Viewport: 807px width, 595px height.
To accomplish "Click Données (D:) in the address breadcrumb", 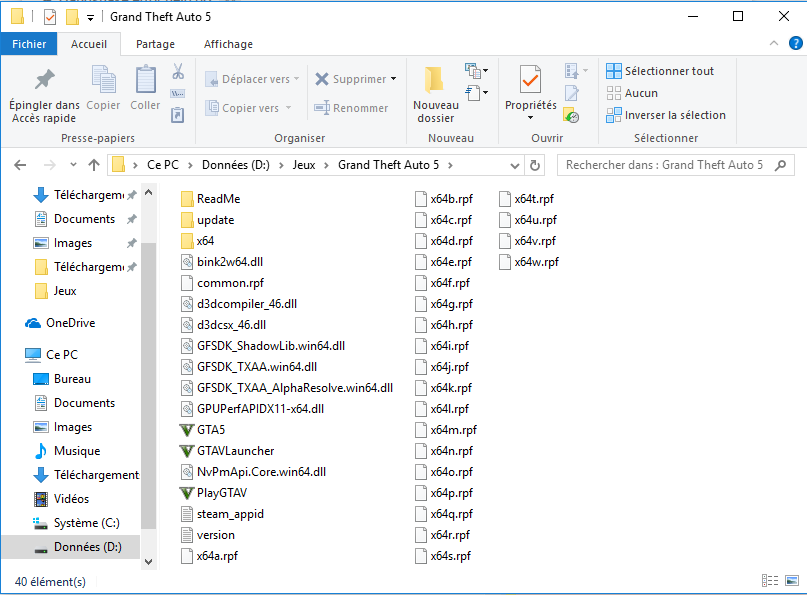I will coord(236,165).
